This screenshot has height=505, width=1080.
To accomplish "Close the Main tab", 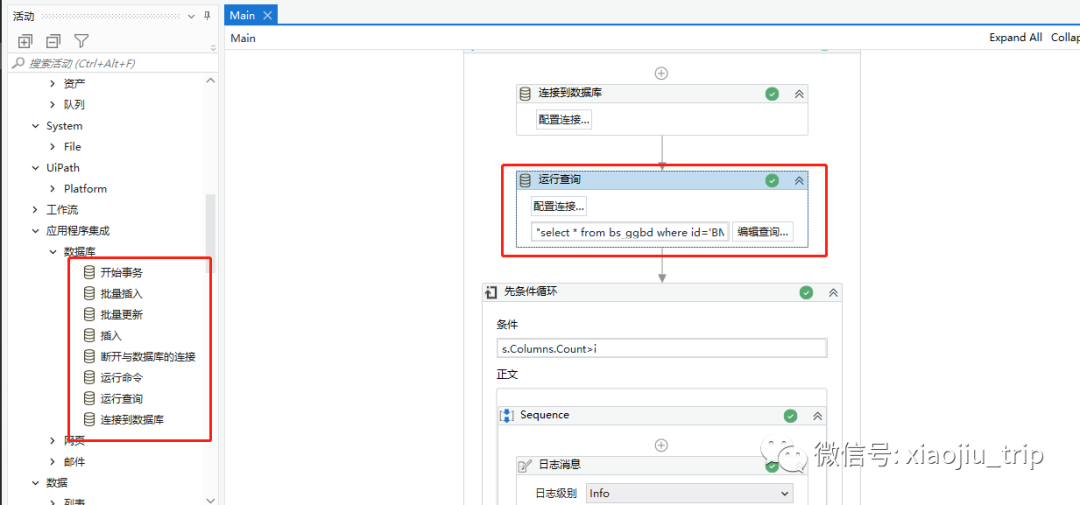I will pos(267,15).
